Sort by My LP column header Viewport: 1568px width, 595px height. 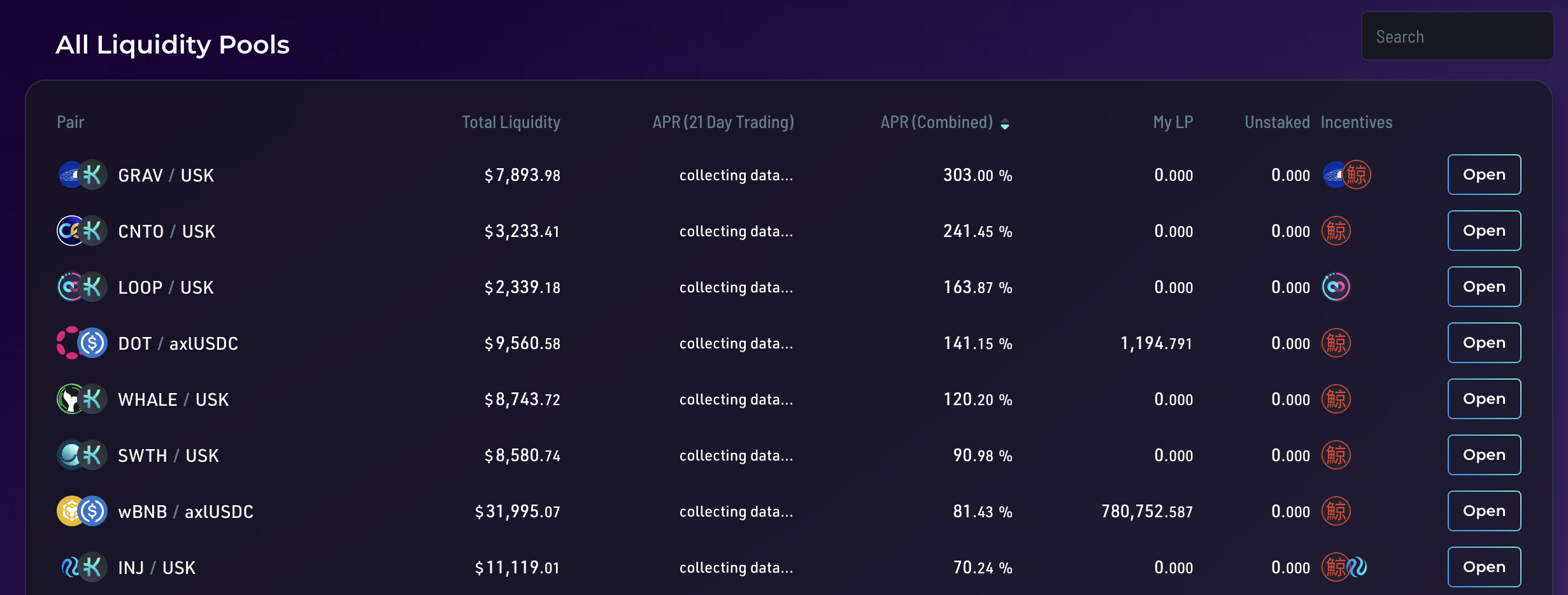coord(1173,122)
